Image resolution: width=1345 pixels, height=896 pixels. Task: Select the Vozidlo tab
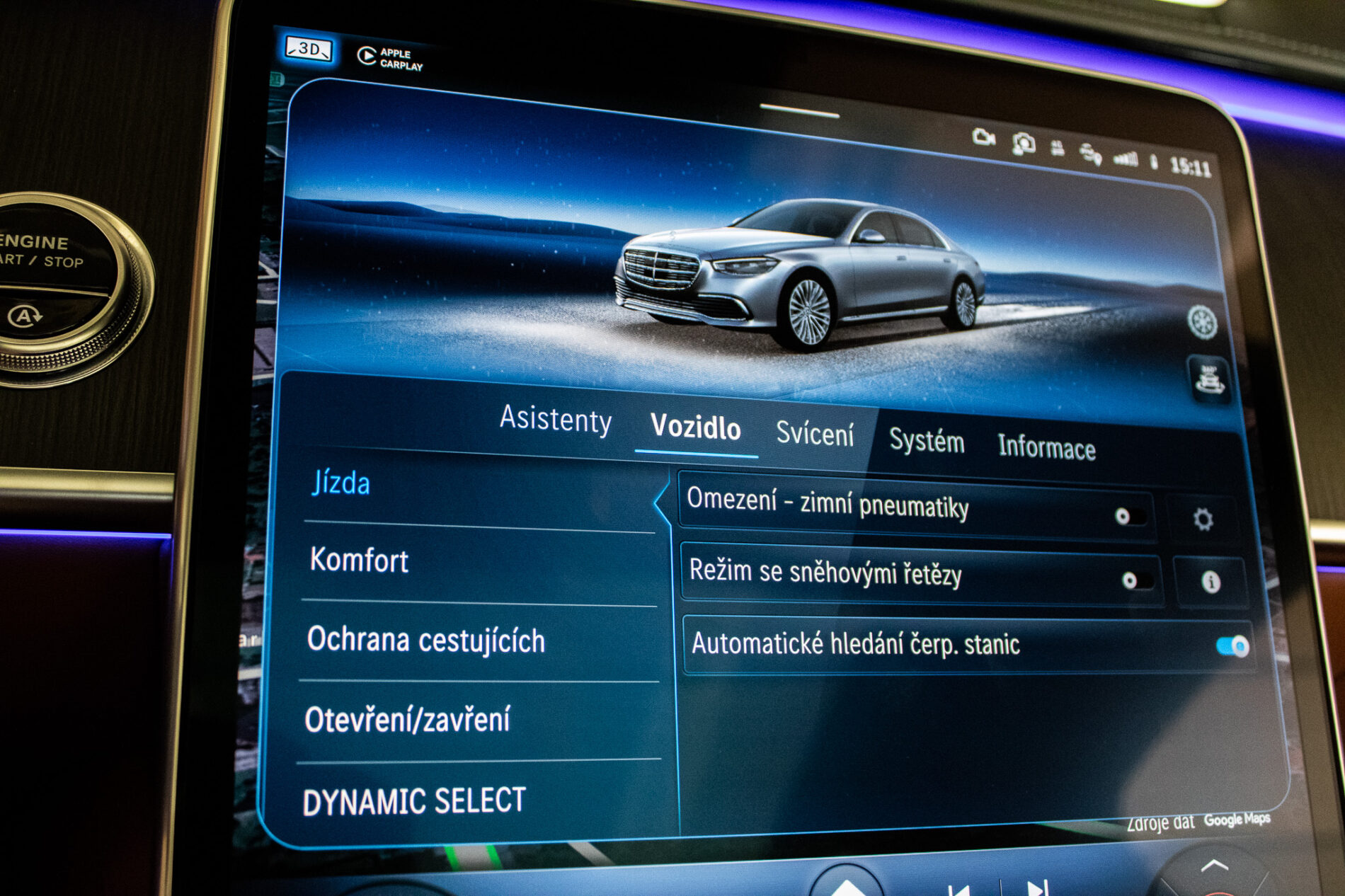click(696, 427)
